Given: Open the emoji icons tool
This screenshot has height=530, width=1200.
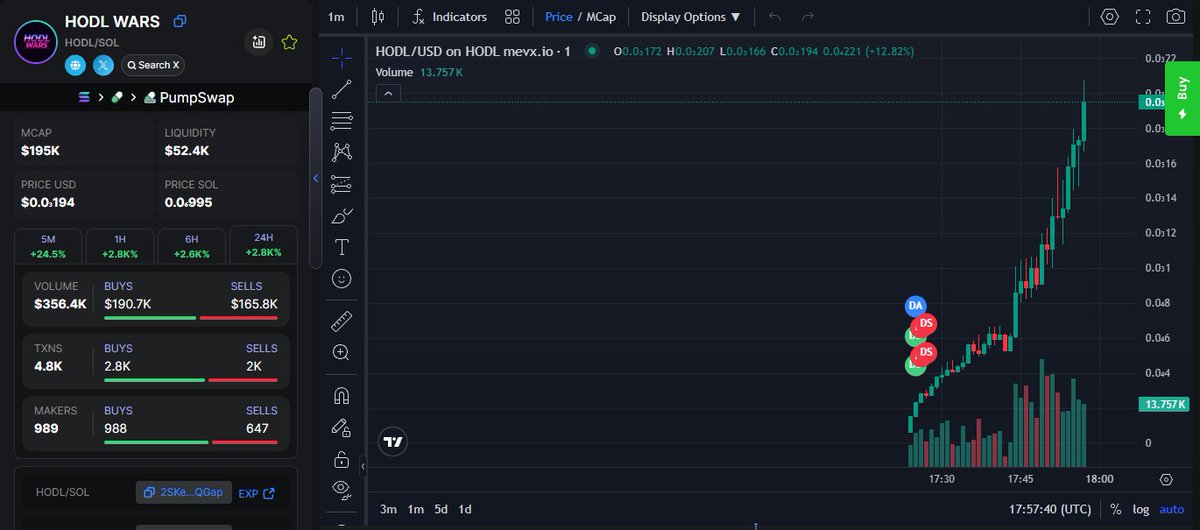Looking at the screenshot, I should pos(342,279).
